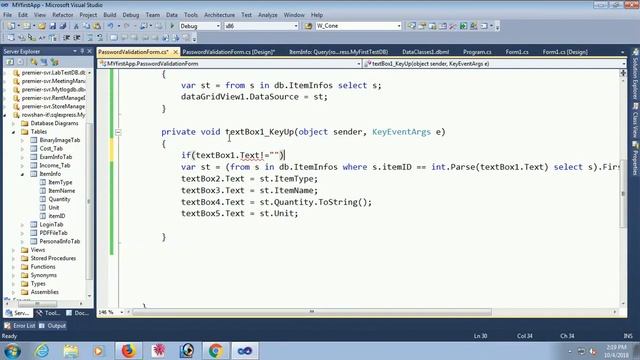The height and width of the screenshot is (360, 640).
Task: Open the Class View side tab
Action: [636, 120]
